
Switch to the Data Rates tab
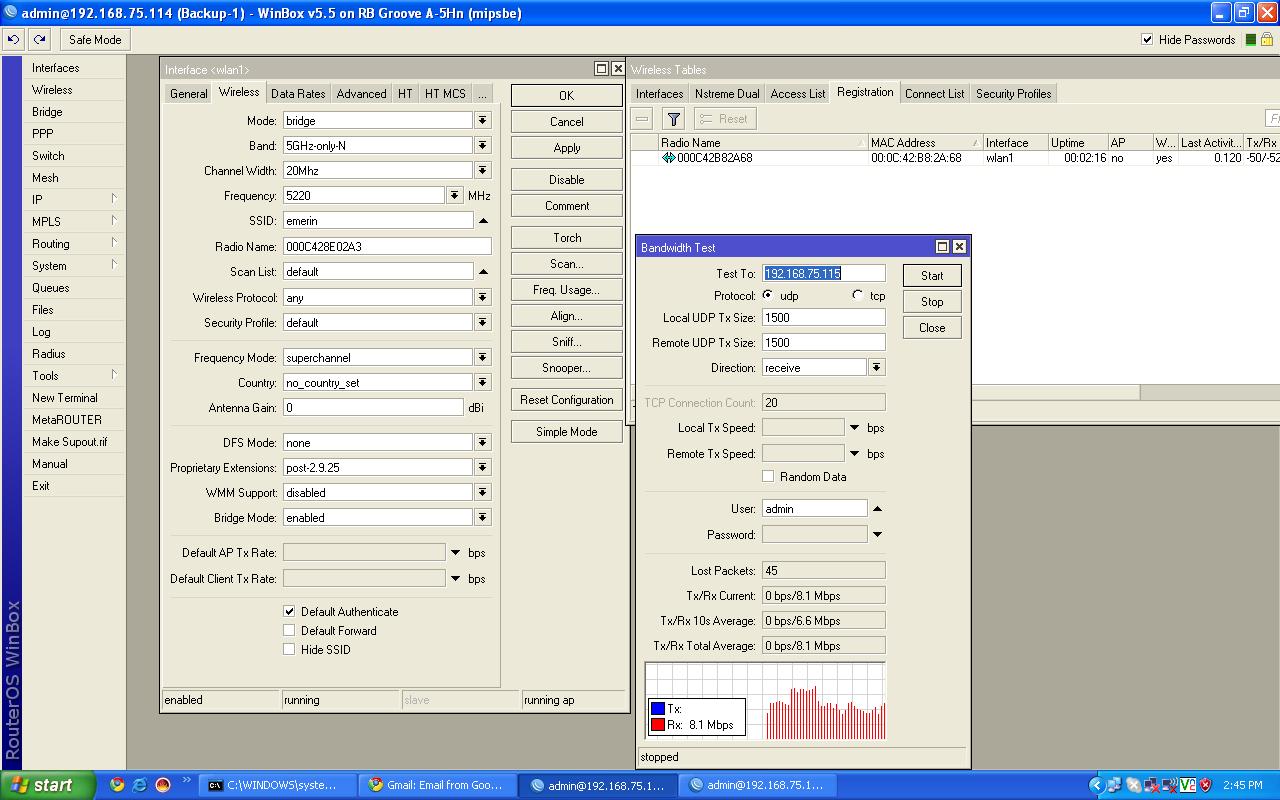tap(298, 94)
